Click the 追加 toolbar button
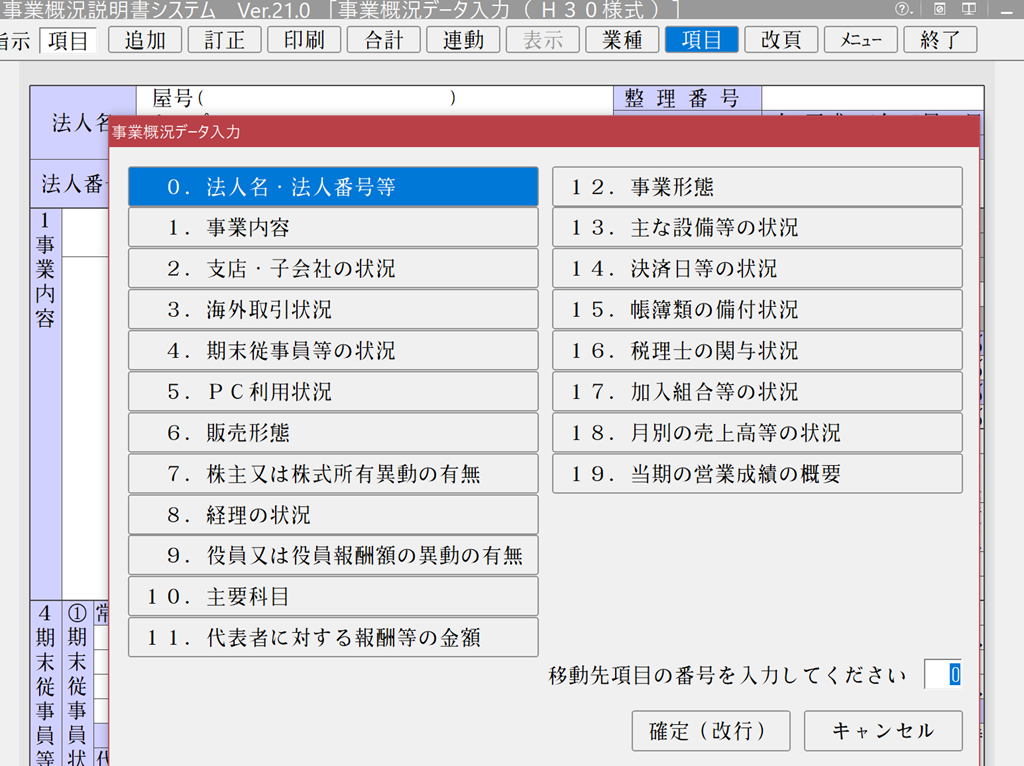The width and height of the screenshot is (1024, 766). coord(144,40)
